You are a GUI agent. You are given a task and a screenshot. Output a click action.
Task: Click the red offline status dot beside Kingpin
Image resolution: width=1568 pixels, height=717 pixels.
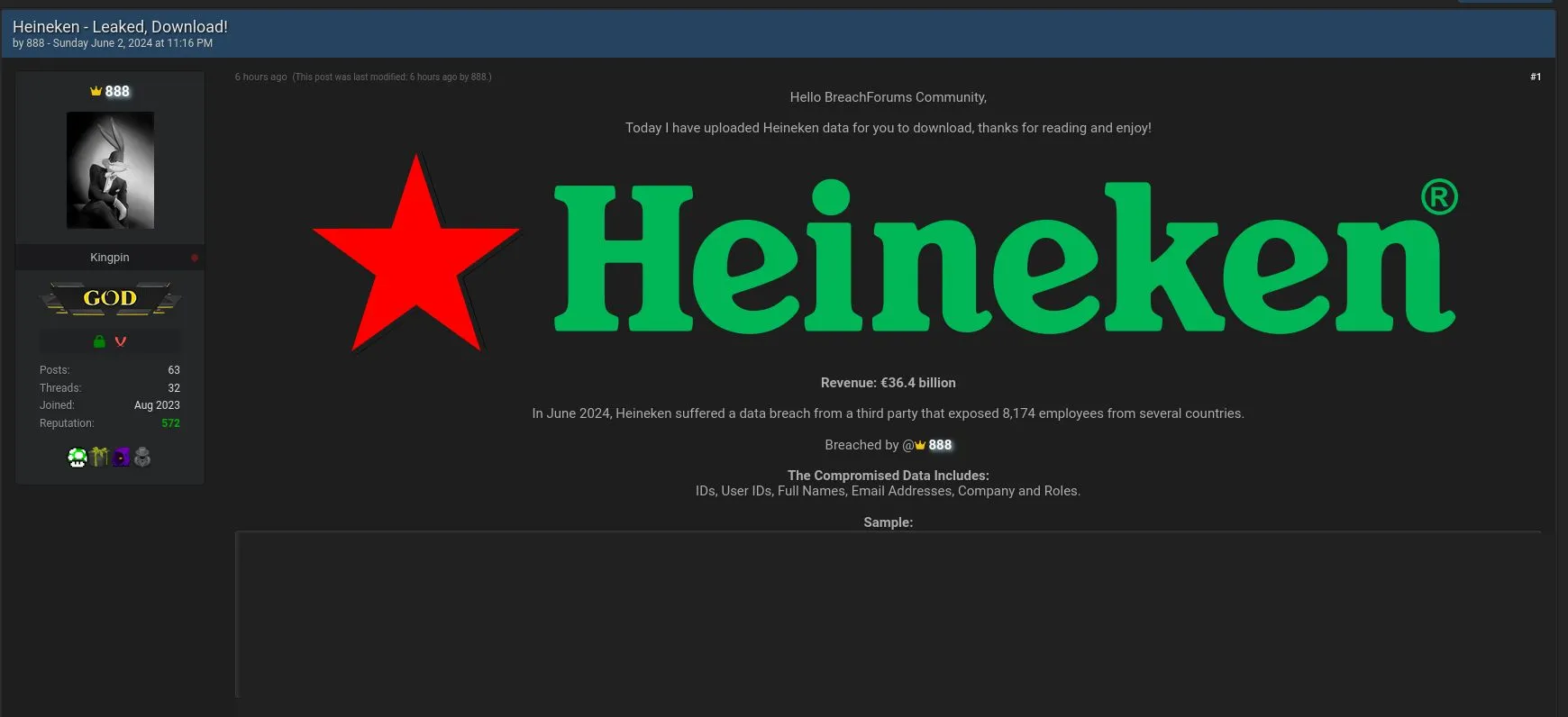point(195,258)
